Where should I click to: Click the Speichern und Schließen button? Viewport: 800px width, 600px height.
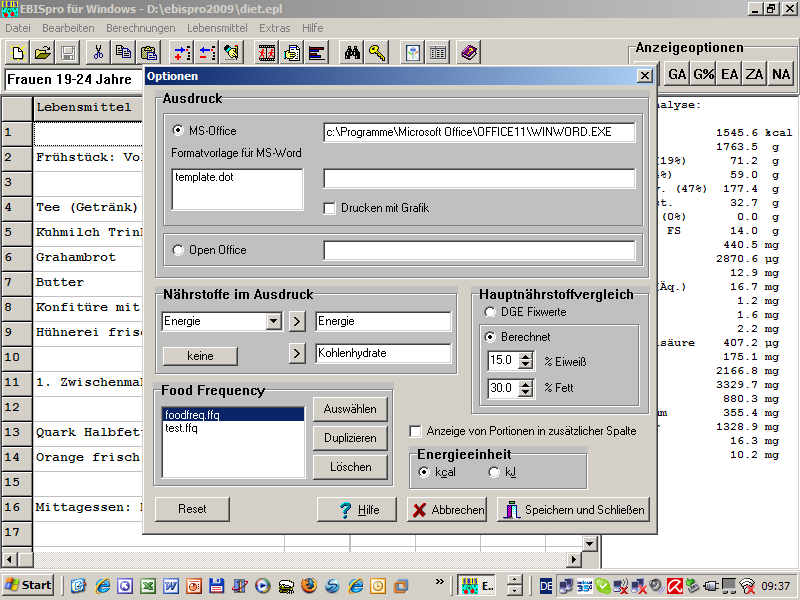pos(574,510)
